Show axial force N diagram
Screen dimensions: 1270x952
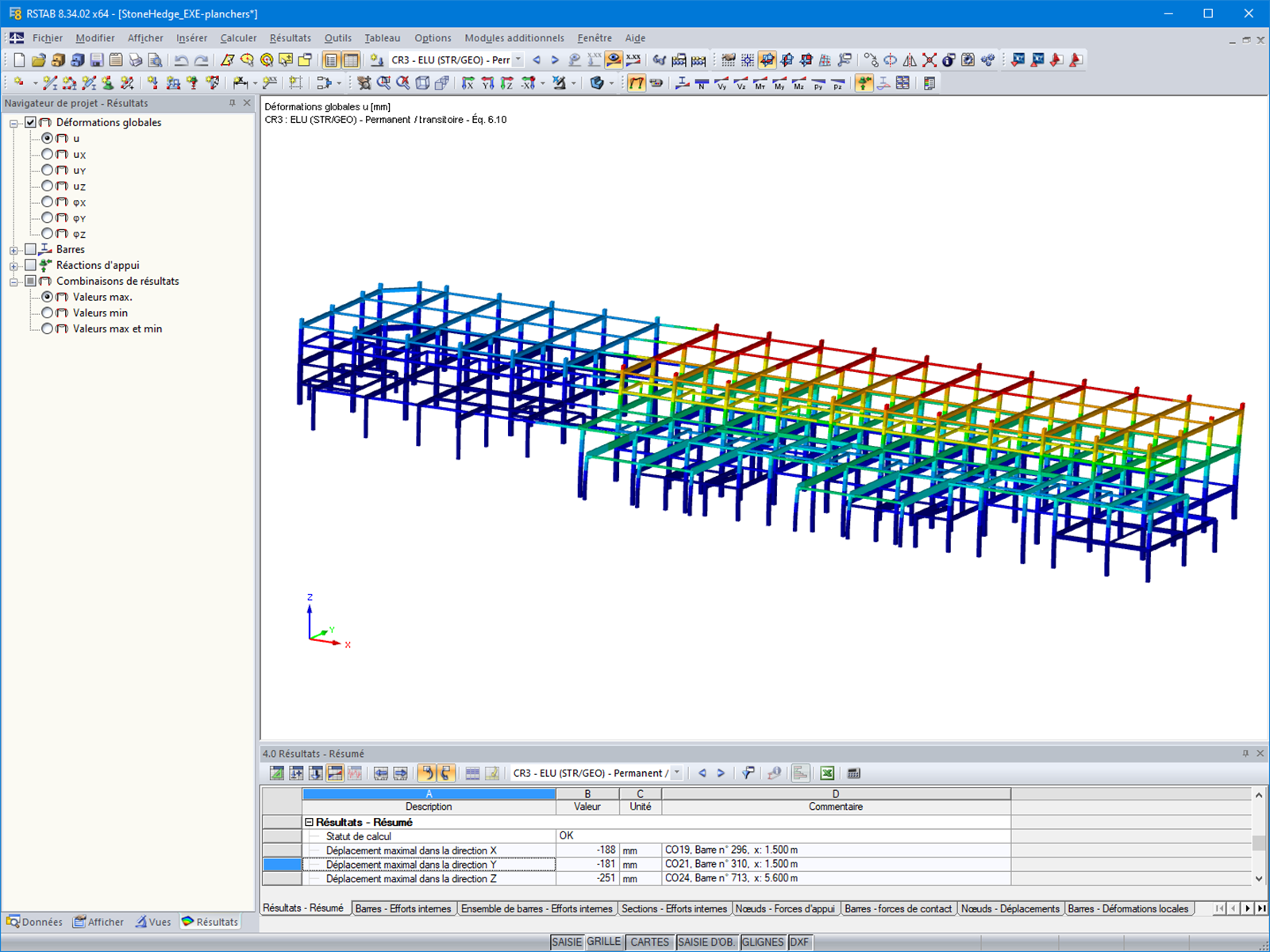[x=702, y=83]
